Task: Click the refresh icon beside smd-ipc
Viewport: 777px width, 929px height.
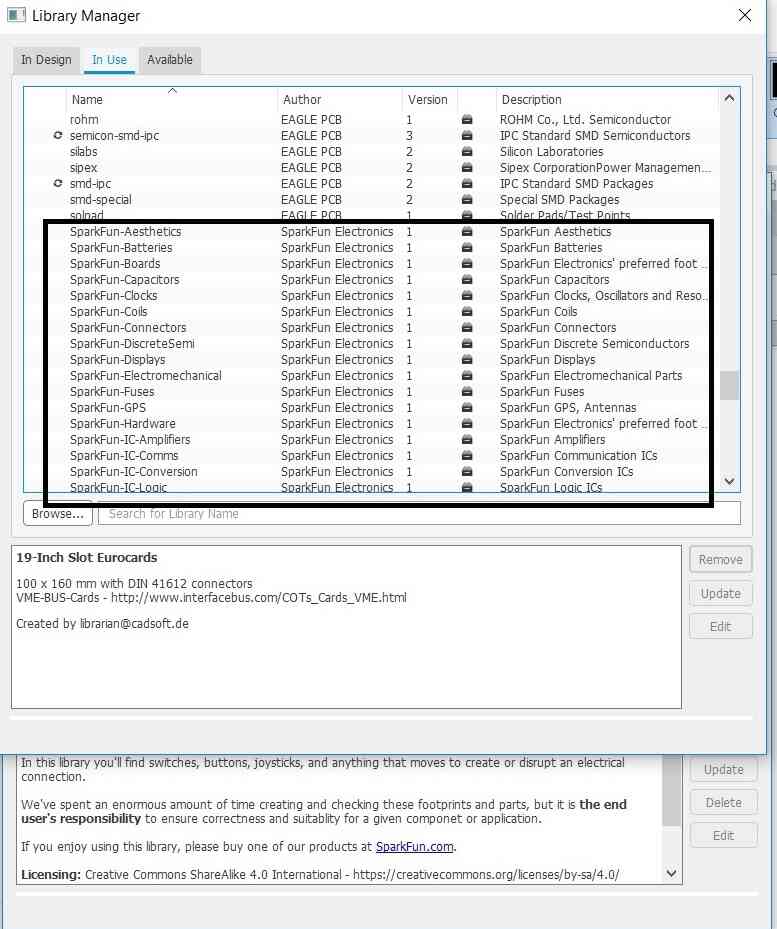Action: [x=57, y=183]
